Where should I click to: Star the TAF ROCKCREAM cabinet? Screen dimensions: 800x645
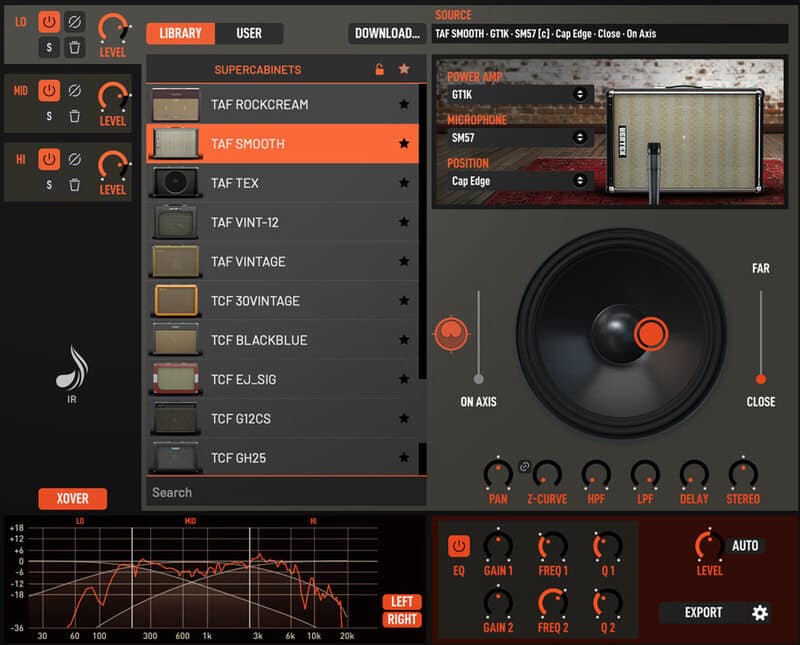pos(405,104)
